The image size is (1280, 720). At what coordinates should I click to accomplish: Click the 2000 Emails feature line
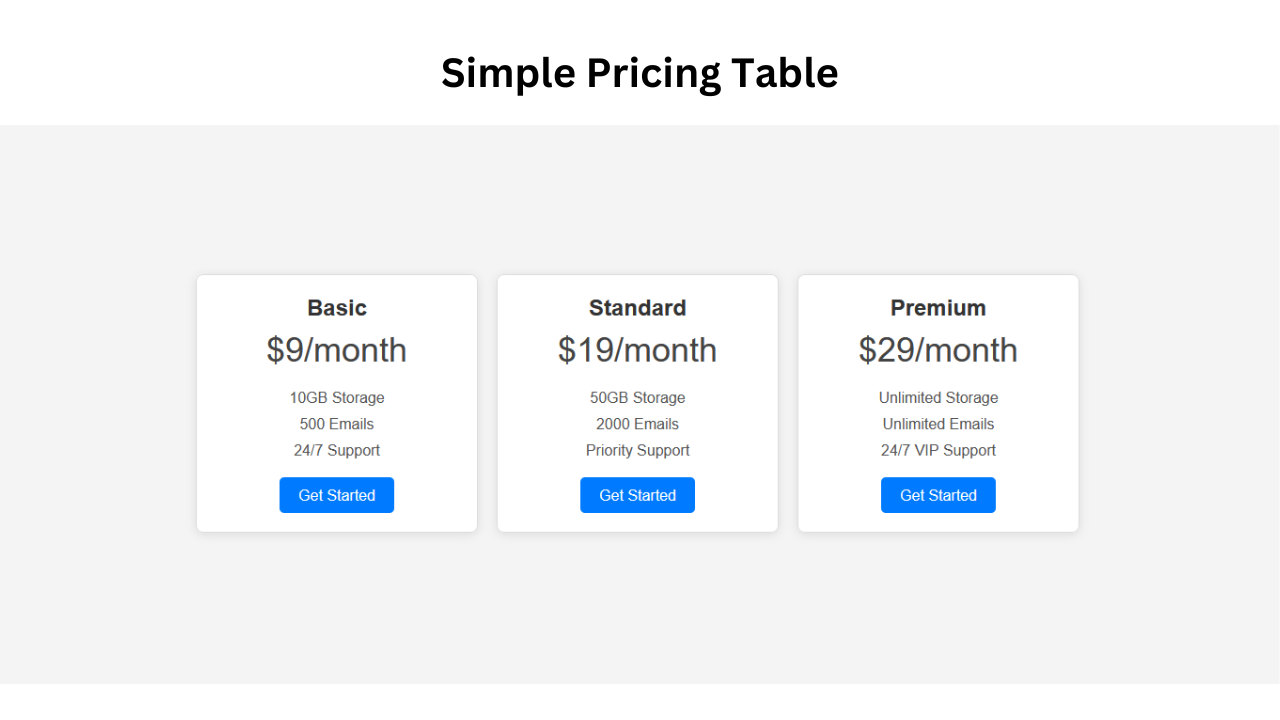(x=637, y=424)
